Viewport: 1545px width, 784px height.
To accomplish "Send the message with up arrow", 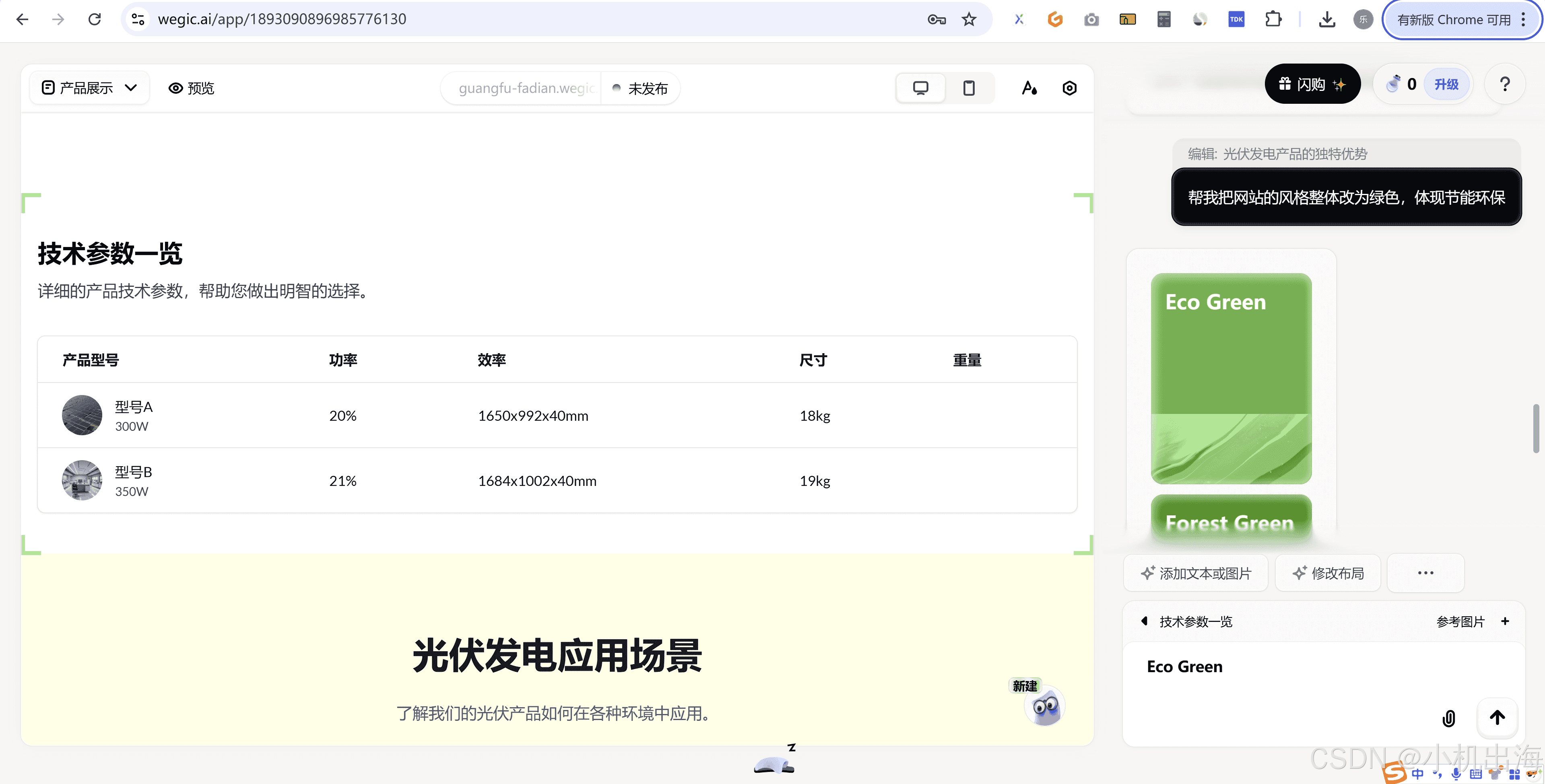I will pos(1497,718).
